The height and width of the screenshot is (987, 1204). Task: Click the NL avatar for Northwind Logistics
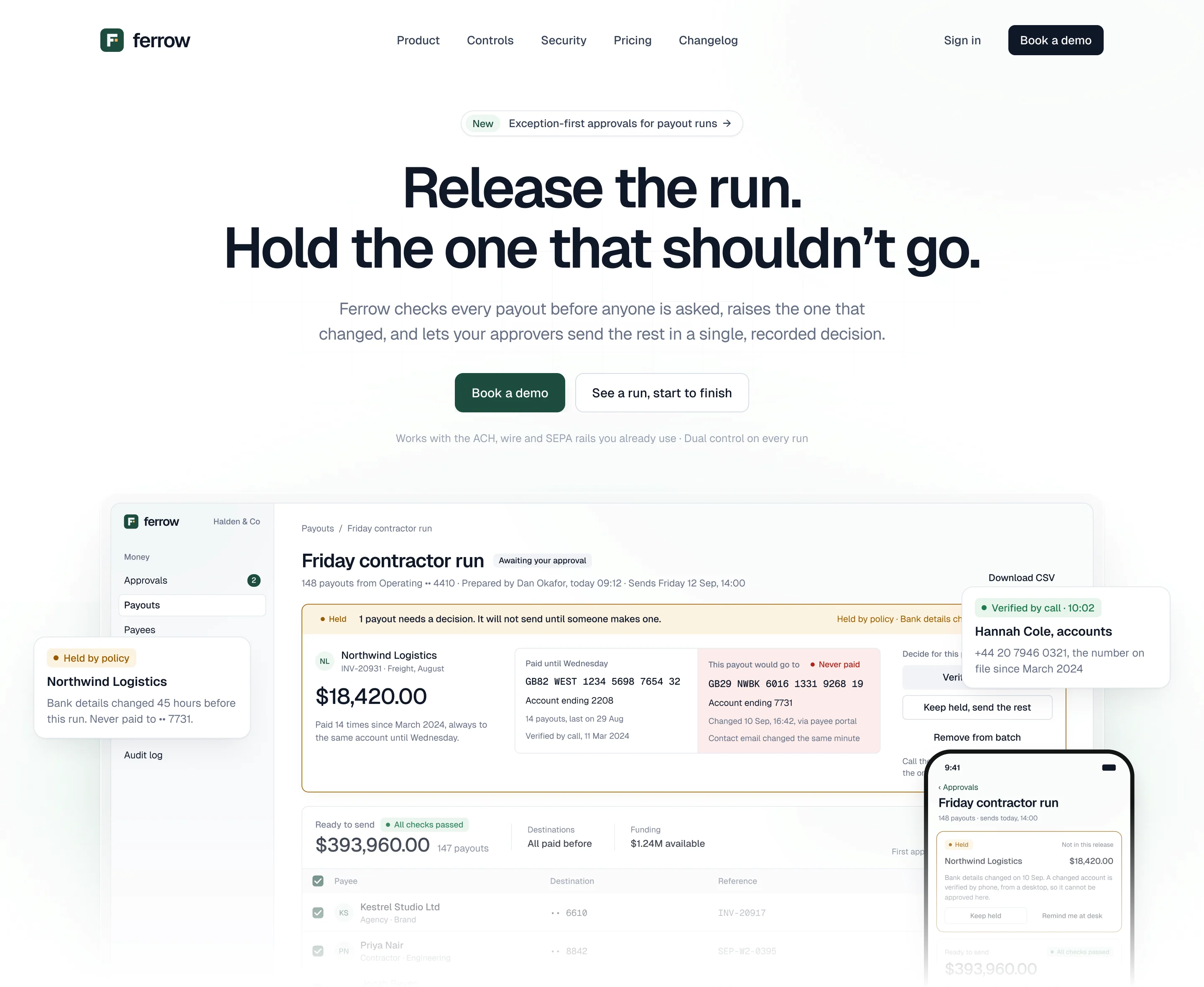[x=324, y=661]
